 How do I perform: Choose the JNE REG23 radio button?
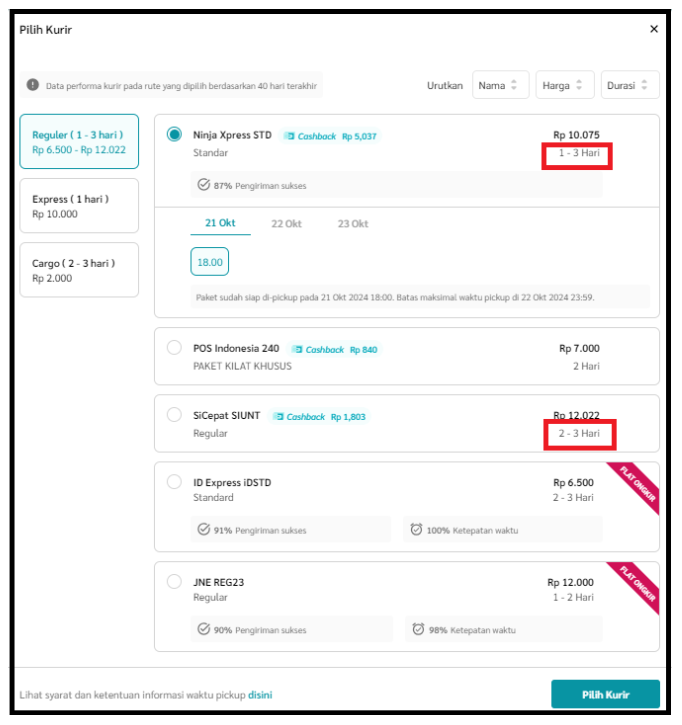click(x=175, y=581)
